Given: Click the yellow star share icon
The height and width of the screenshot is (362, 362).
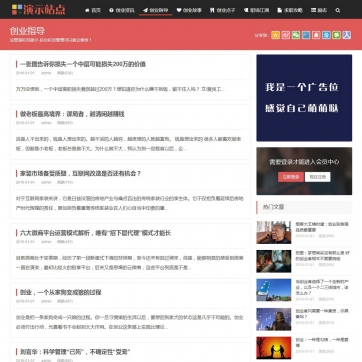Looking at the screenshot, I should [275, 35].
